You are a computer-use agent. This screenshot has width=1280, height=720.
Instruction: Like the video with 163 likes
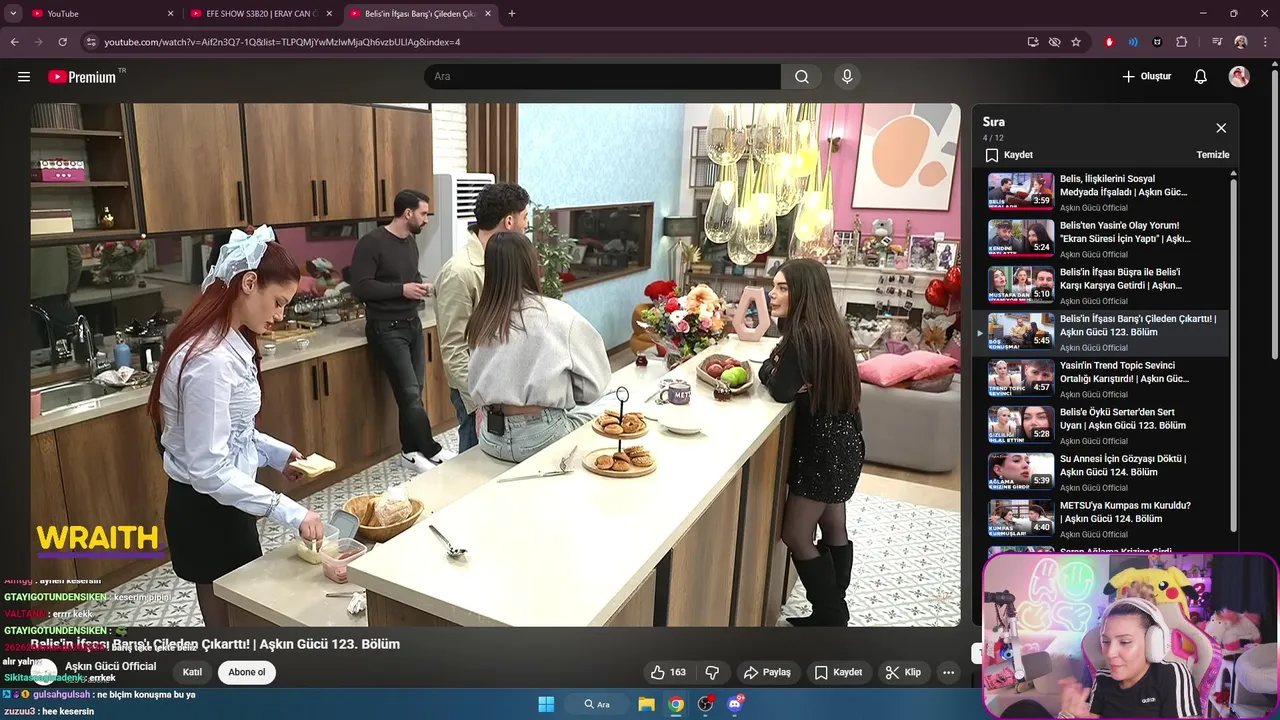coord(668,672)
